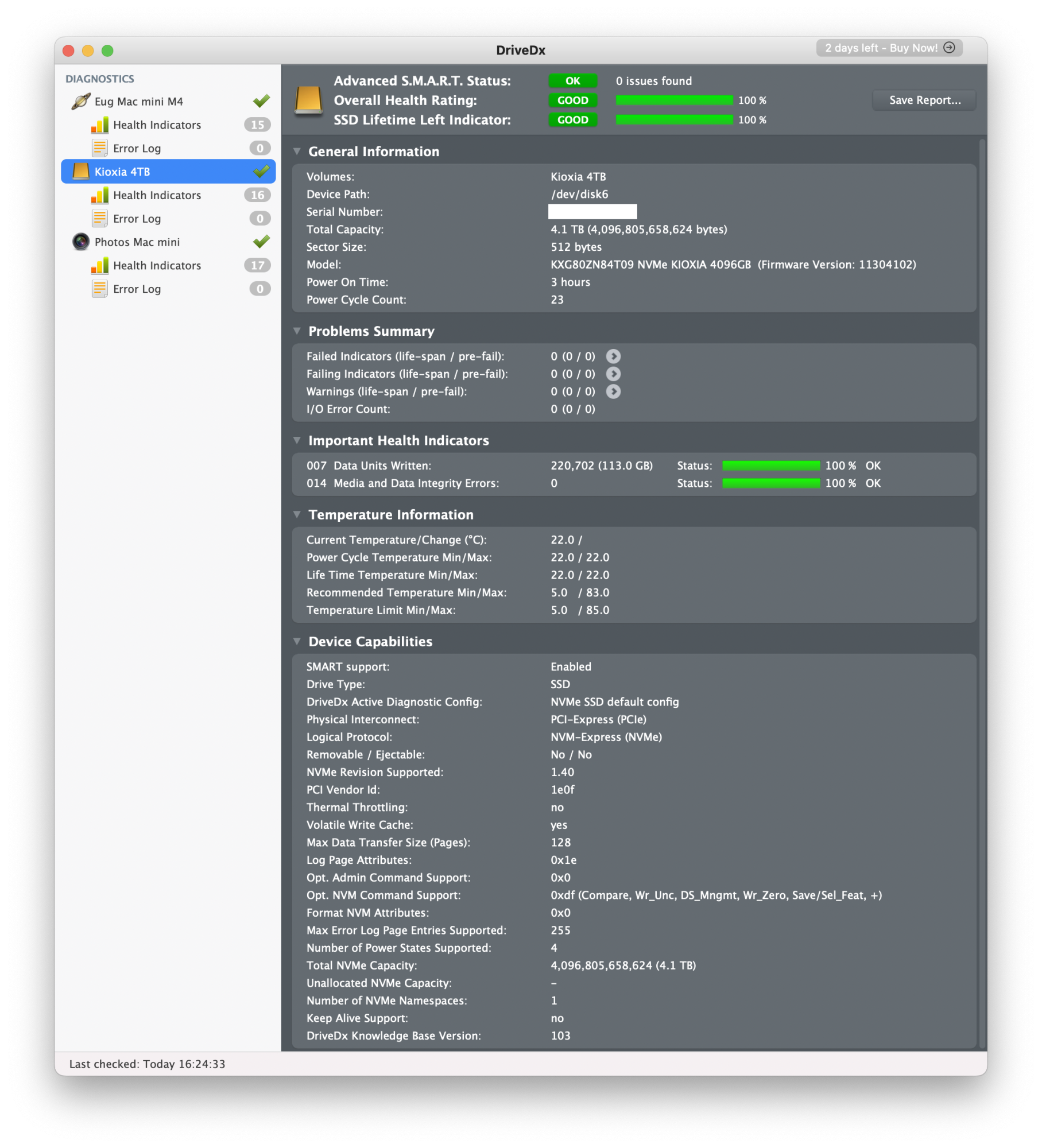Click the Data Units Written status bar

tap(770, 466)
